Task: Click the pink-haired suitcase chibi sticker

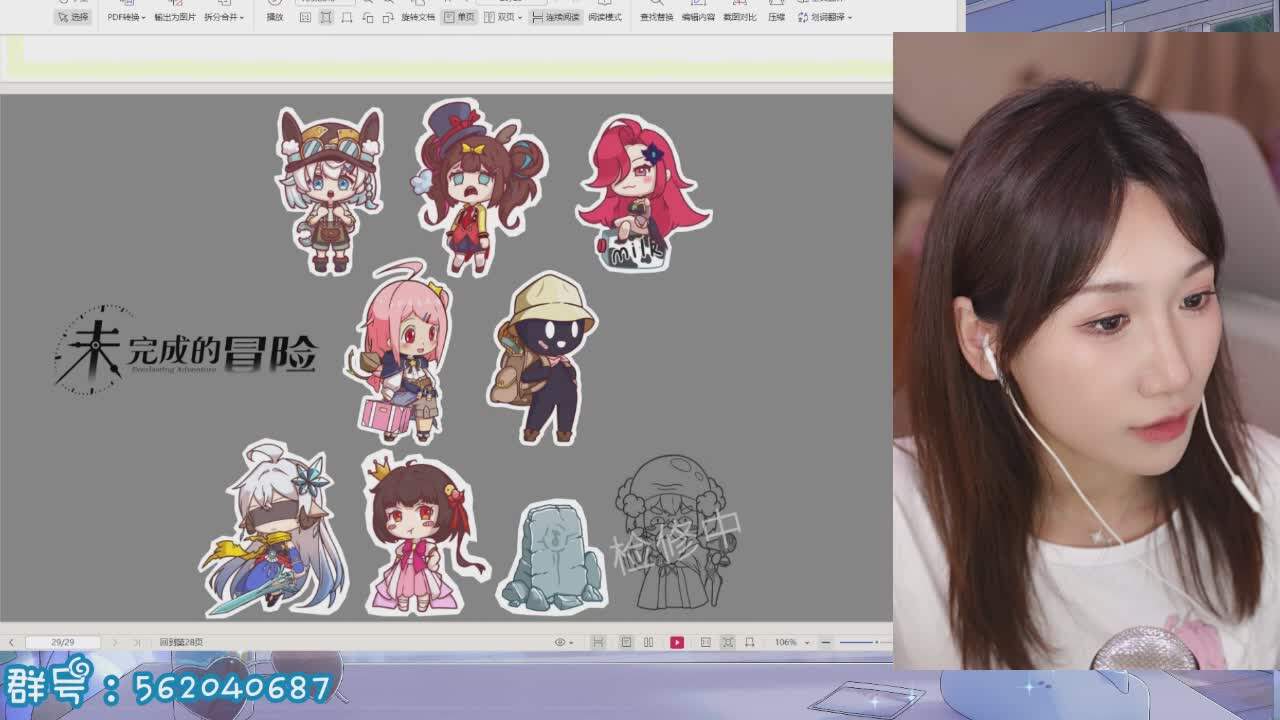Action: point(400,352)
